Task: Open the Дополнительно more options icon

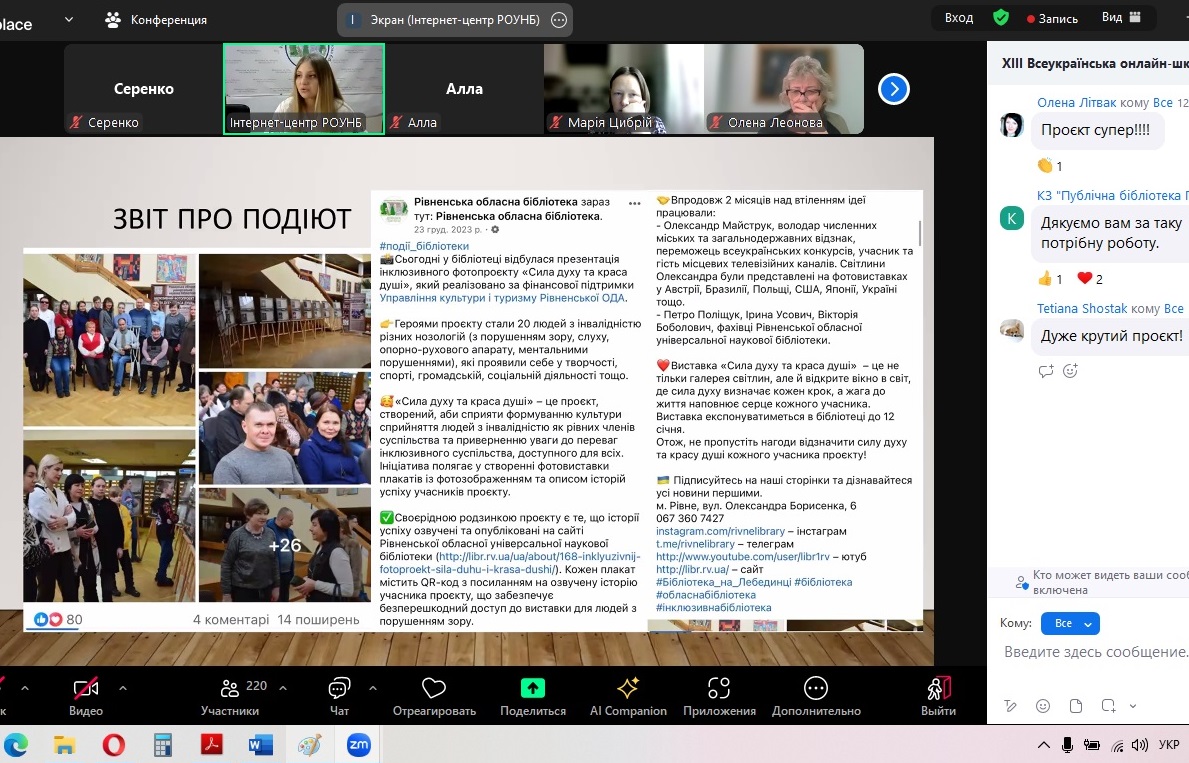Action: 816,689
